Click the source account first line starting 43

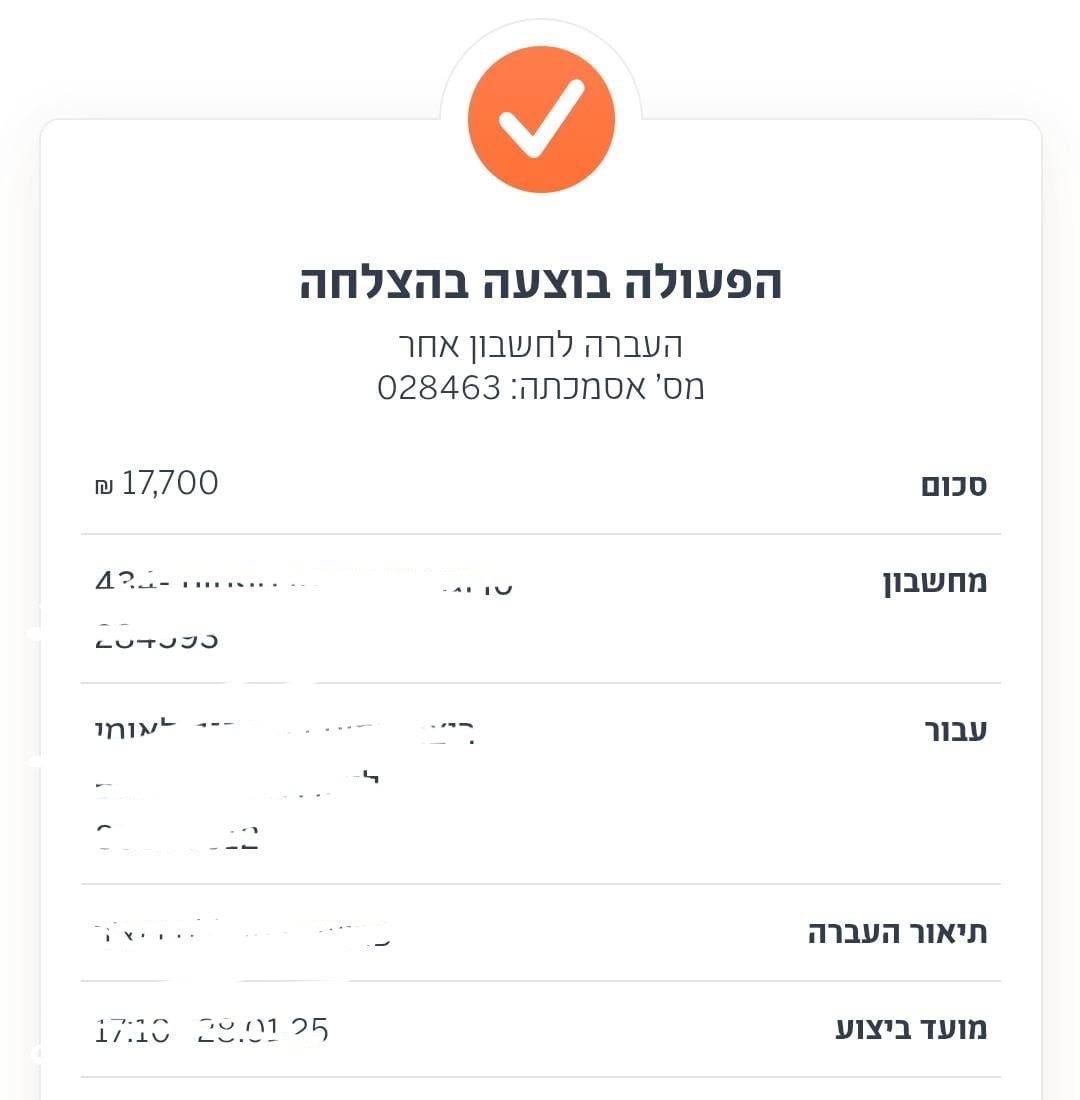(x=304, y=582)
